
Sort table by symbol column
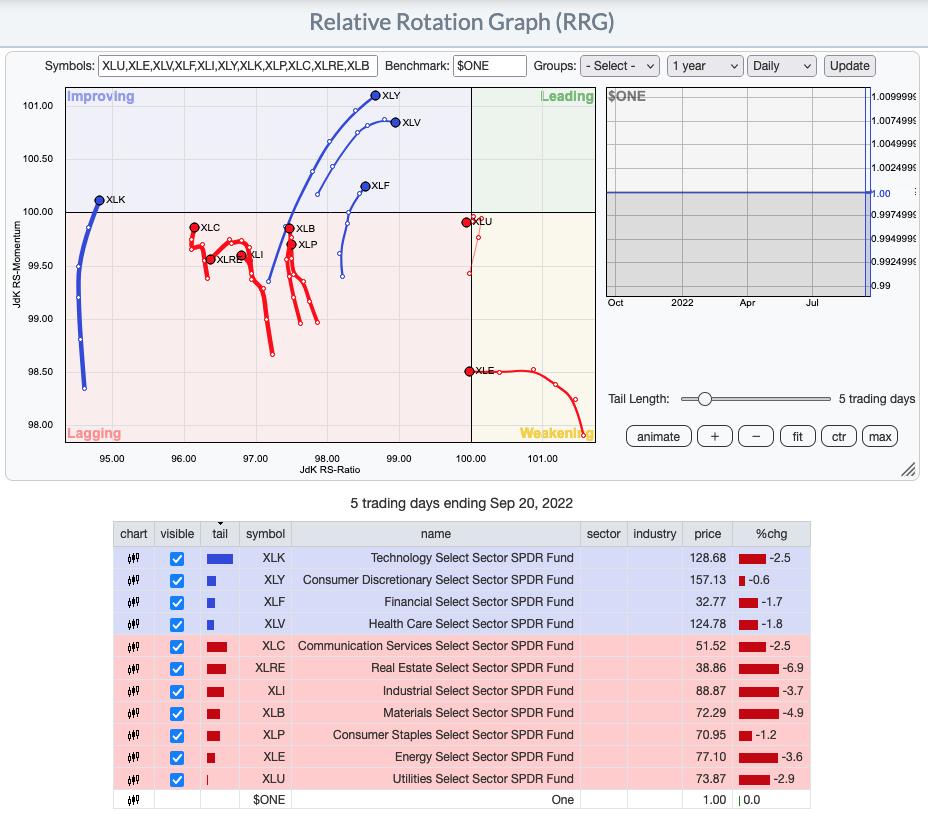click(x=265, y=534)
